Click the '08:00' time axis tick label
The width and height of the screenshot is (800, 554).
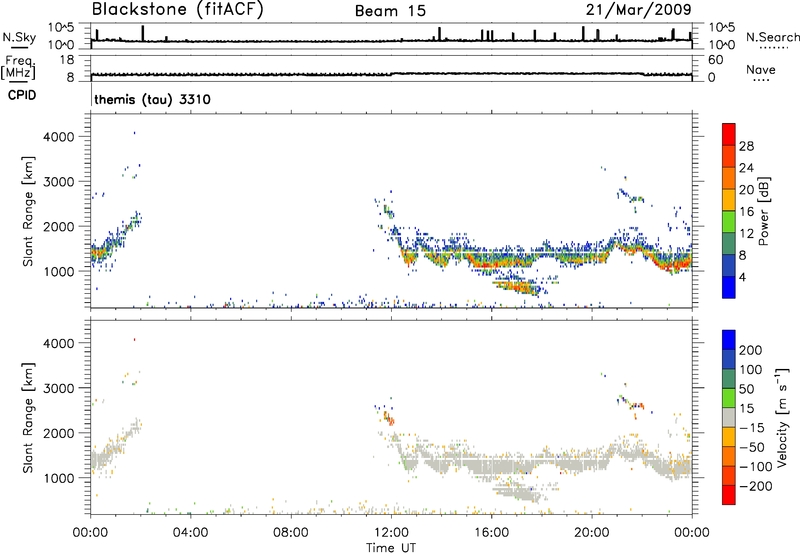tap(291, 533)
